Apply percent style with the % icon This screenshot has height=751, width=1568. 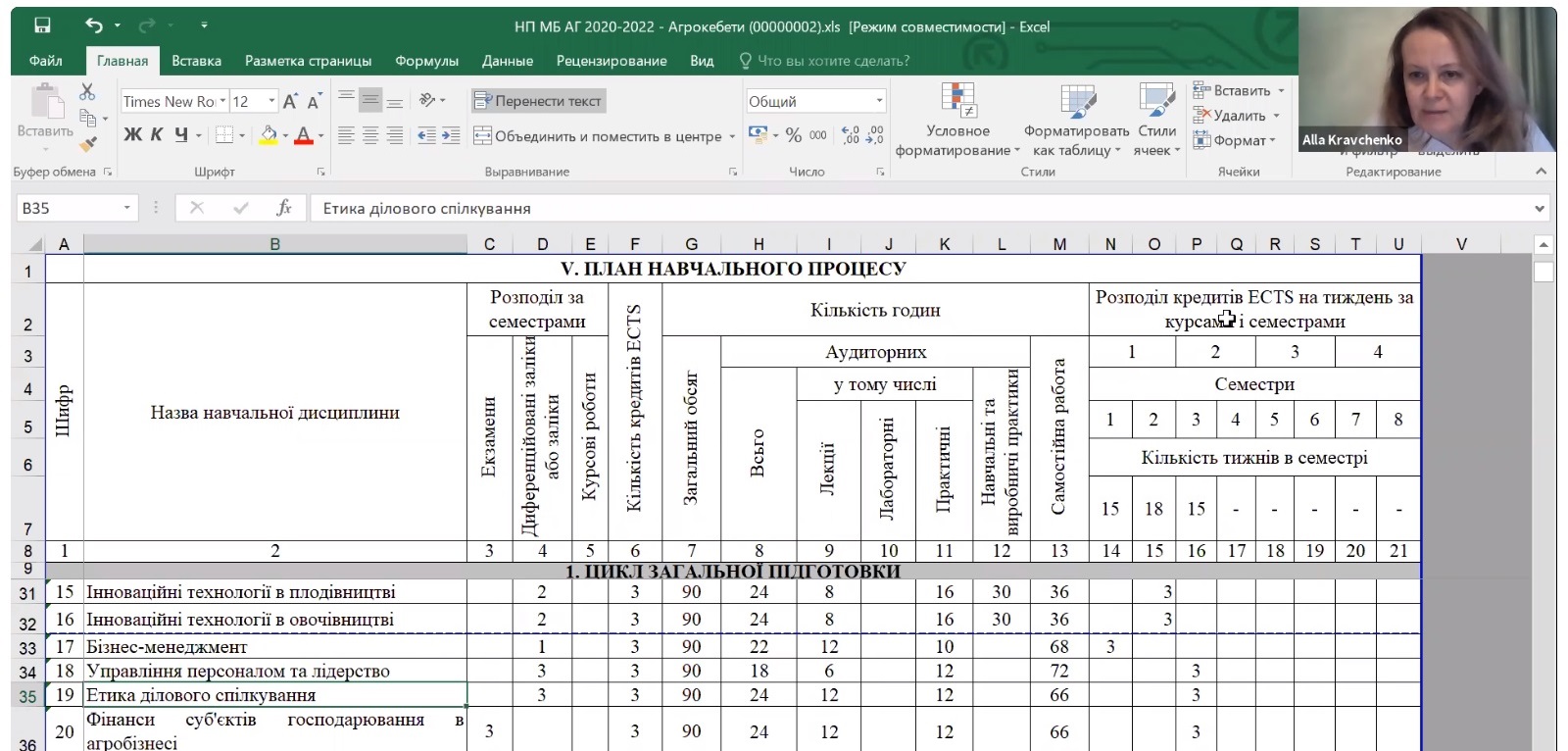click(x=793, y=135)
